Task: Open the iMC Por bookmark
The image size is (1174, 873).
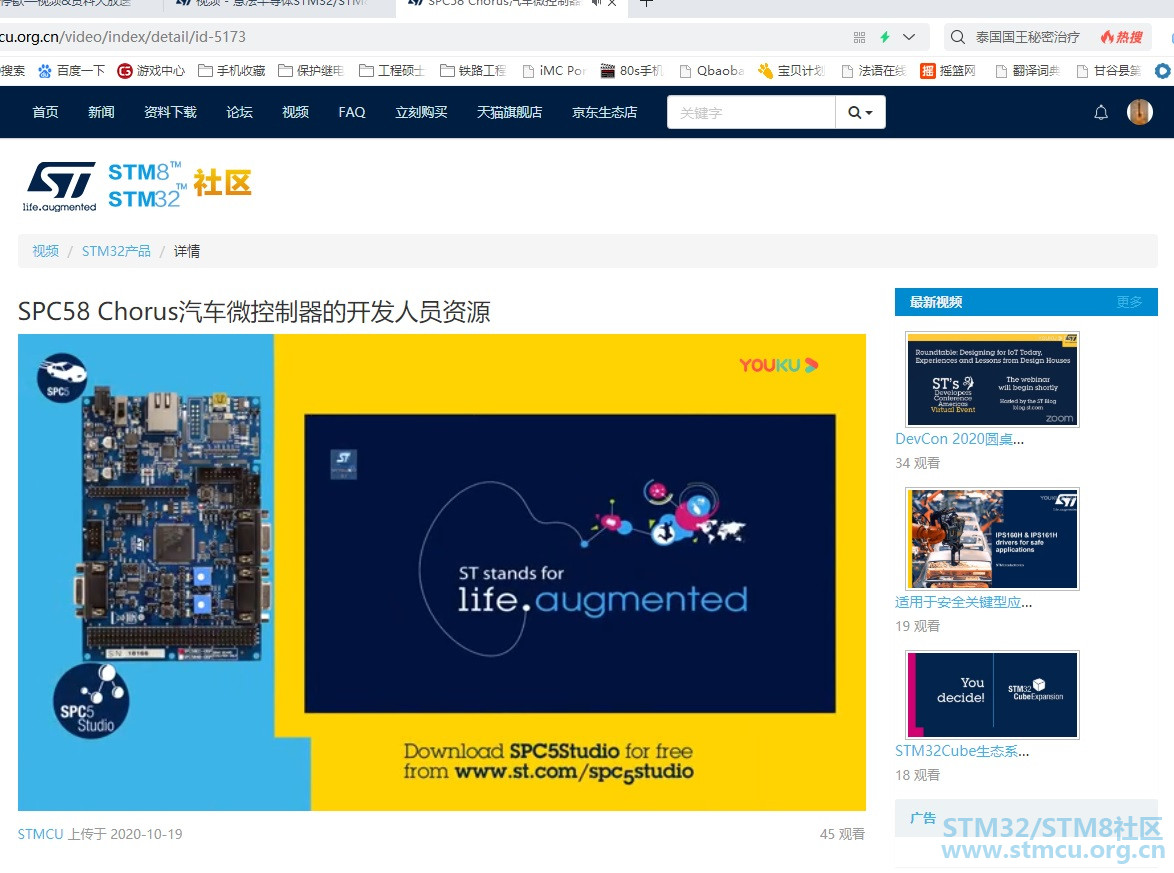Action: click(x=554, y=70)
